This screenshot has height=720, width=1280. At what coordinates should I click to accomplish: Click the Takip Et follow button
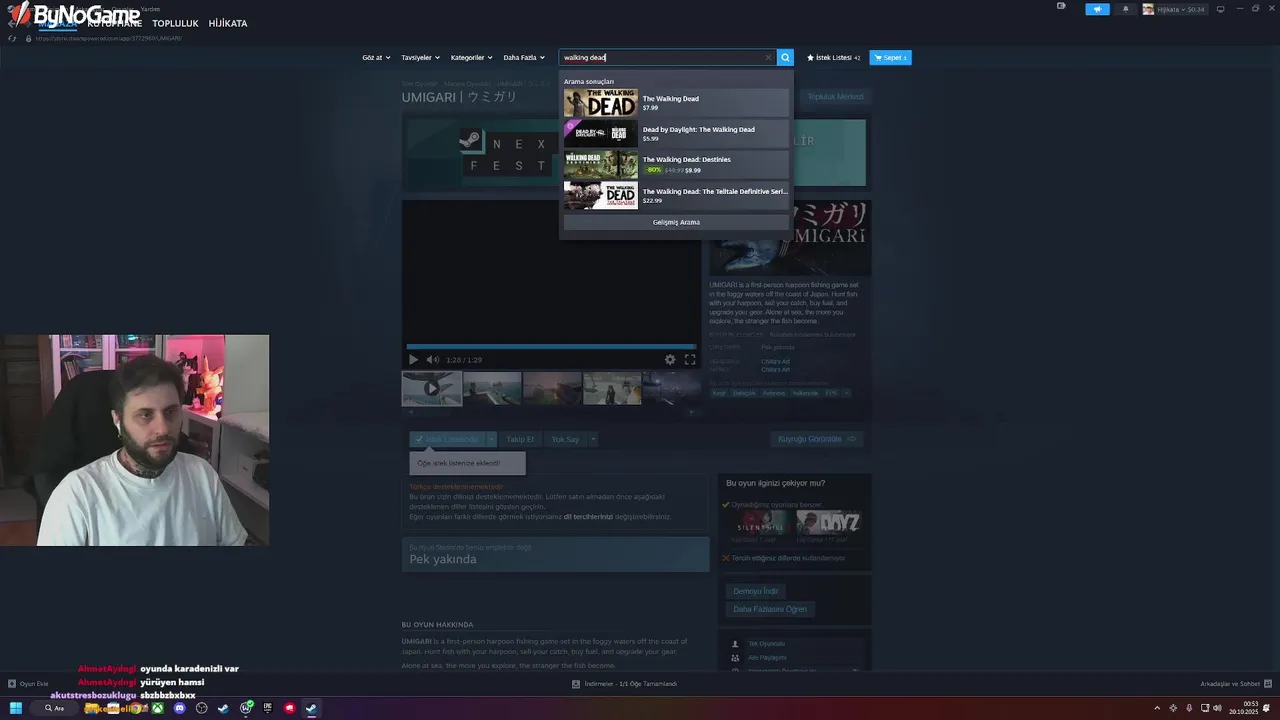coord(520,439)
